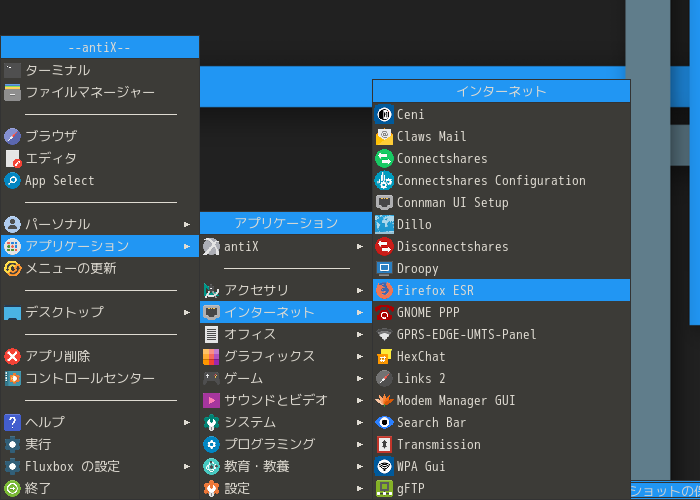
Task: Click the Firefox ESR icon
Action: [384, 290]
